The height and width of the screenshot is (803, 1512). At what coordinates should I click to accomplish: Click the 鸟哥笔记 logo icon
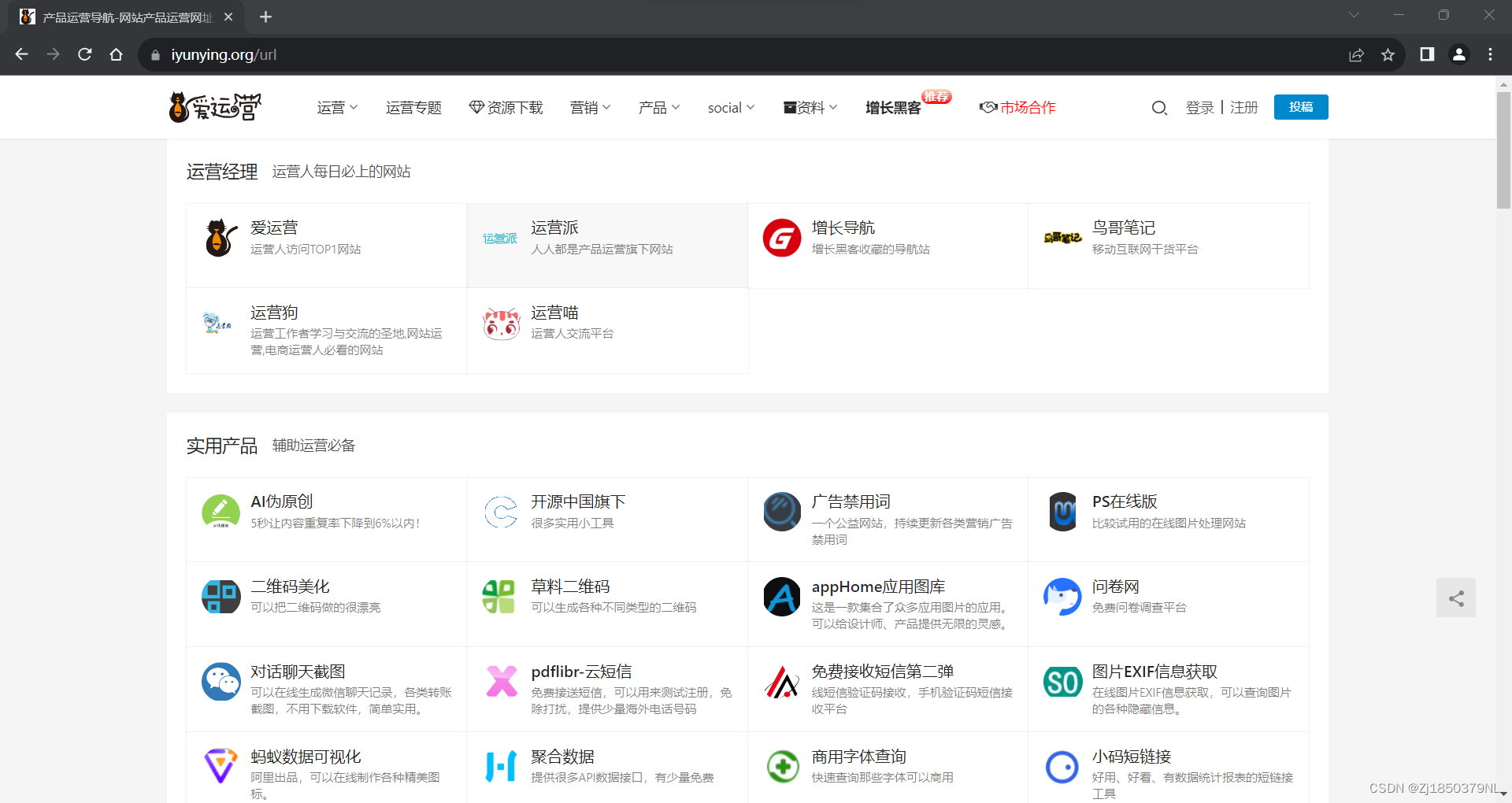(x=1062, y=238)
